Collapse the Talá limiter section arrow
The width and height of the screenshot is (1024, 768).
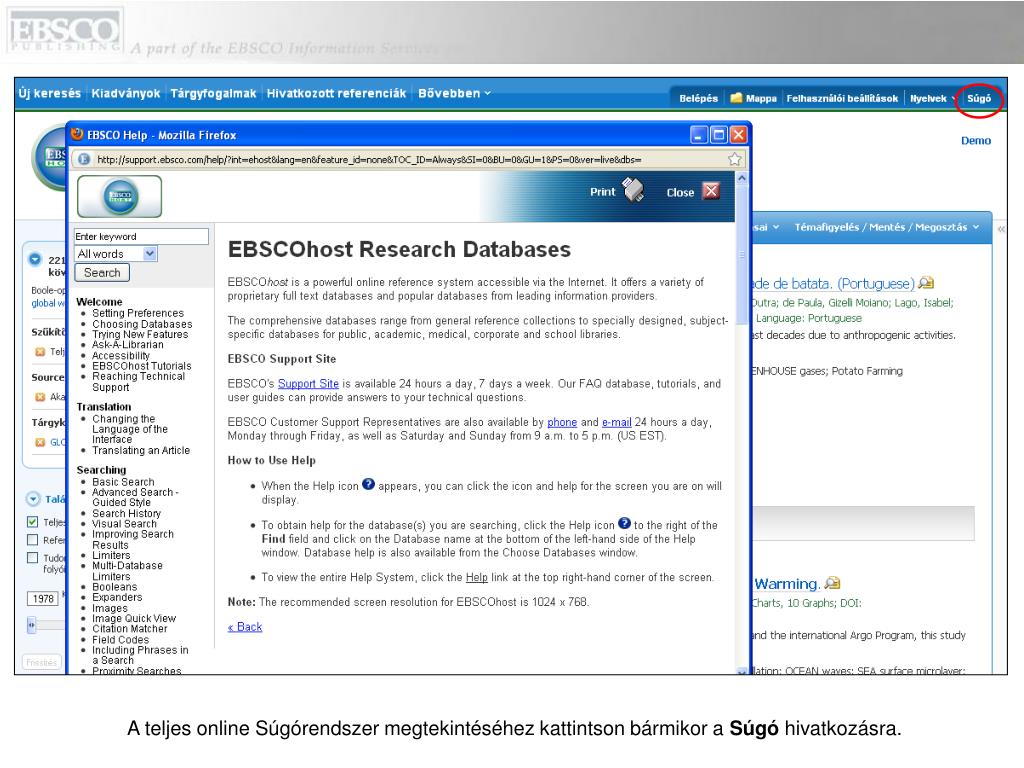[33, 499]
